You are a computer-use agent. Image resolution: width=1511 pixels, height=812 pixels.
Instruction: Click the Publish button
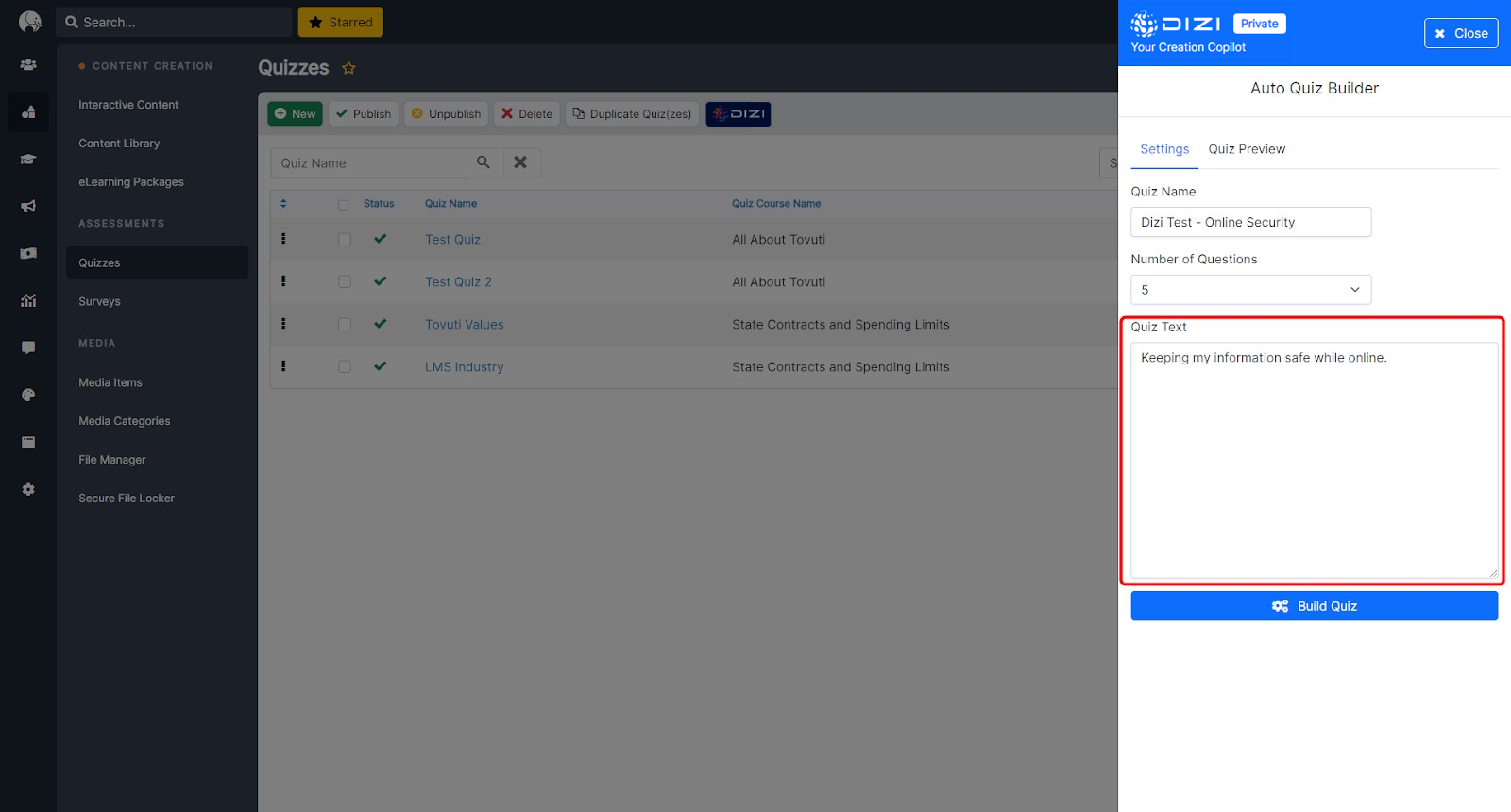coord(364,114)
